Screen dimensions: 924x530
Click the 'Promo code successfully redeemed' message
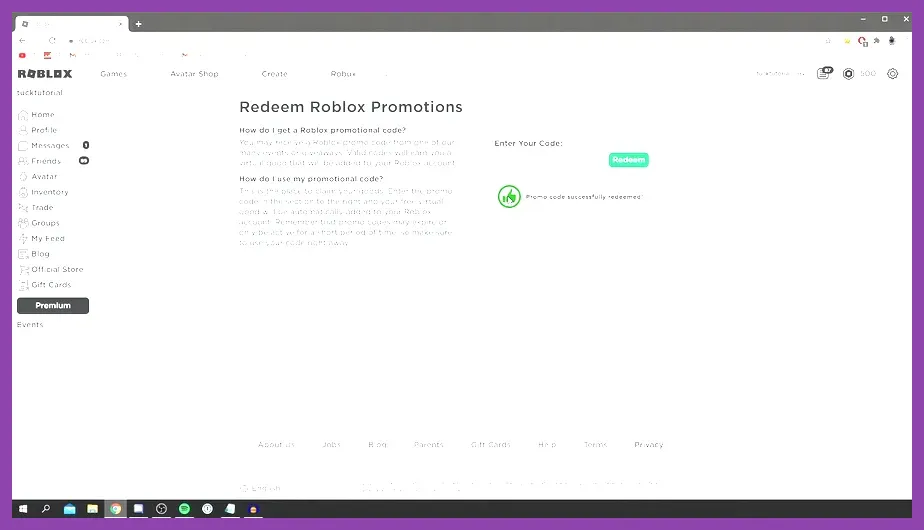[x=584, y=197]
